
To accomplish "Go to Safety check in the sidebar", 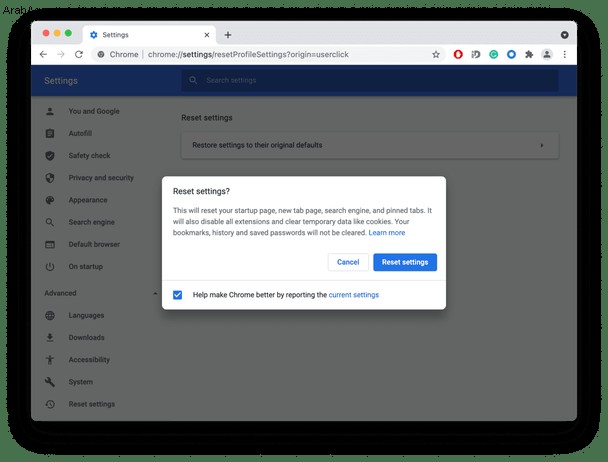I will coord(89,156).
